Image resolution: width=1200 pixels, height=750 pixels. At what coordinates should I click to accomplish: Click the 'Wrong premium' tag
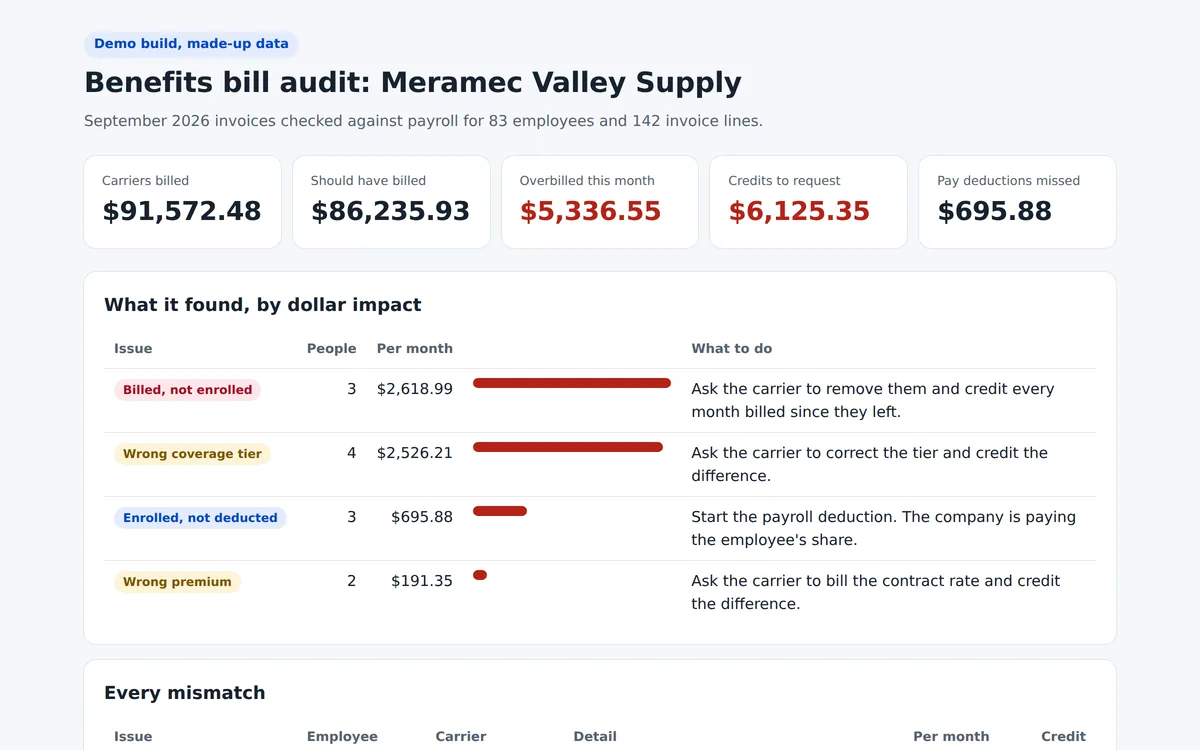(x=177, y=582)
